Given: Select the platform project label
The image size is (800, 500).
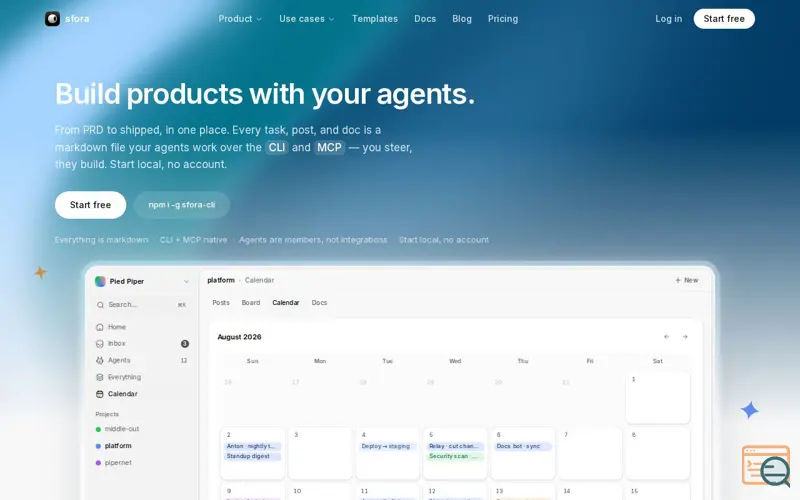Looking at the screenshot, I should pos(118,446).
